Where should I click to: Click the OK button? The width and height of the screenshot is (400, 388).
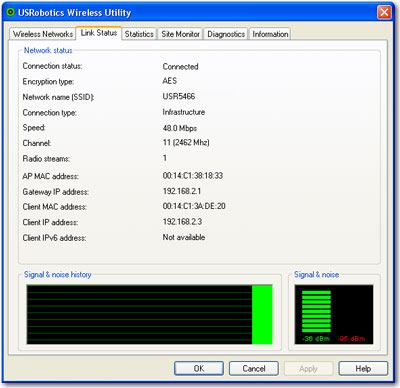pos(199,369)
